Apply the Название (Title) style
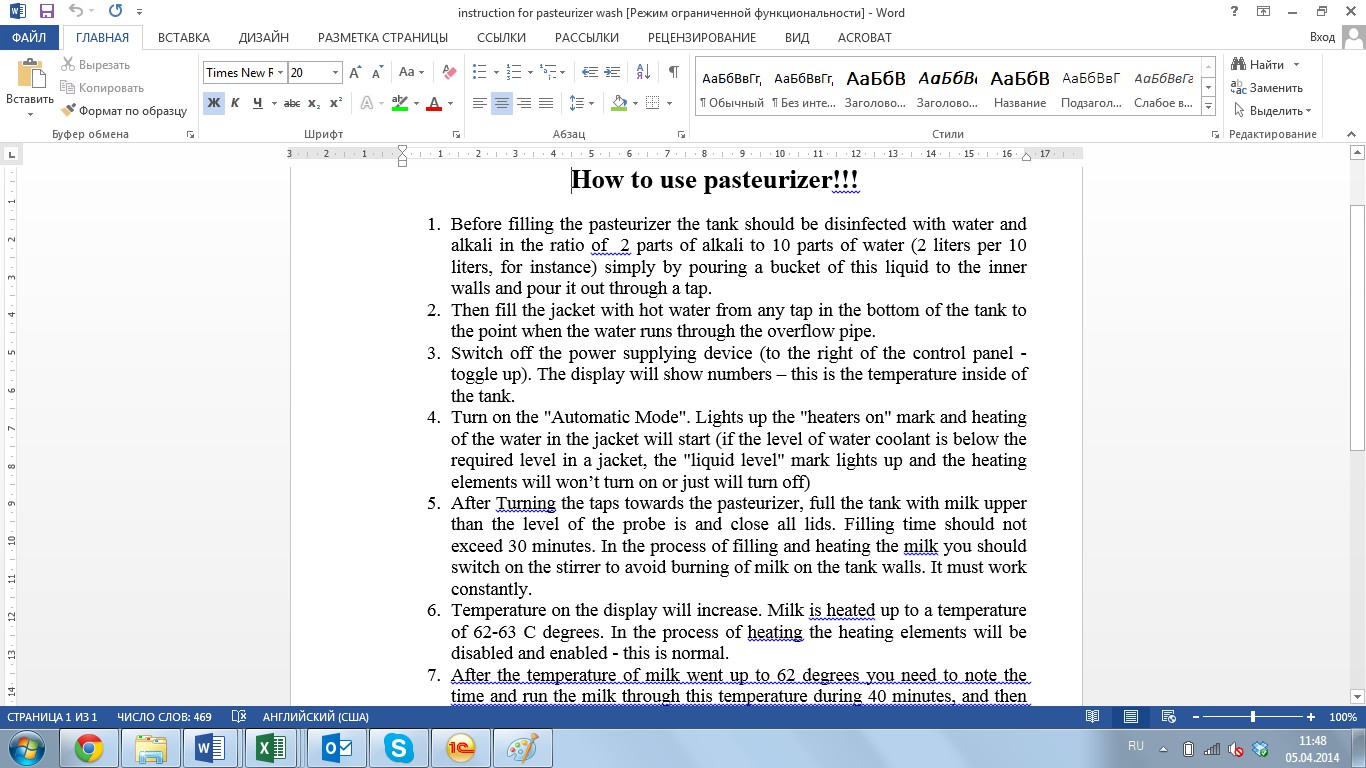 [x=1020, y=89]
